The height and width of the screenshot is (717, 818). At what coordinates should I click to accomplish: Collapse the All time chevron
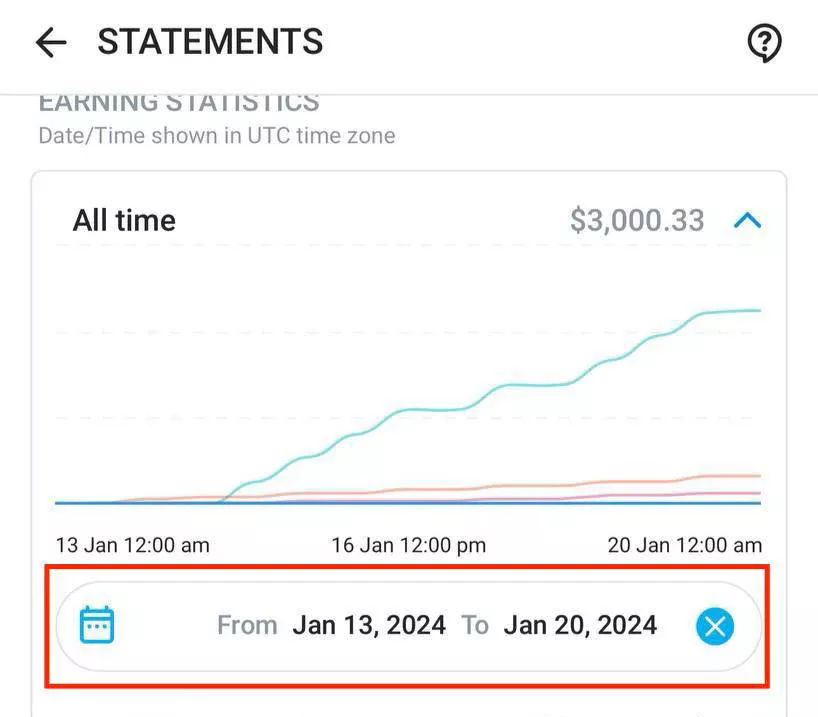[x=748, y=221]
